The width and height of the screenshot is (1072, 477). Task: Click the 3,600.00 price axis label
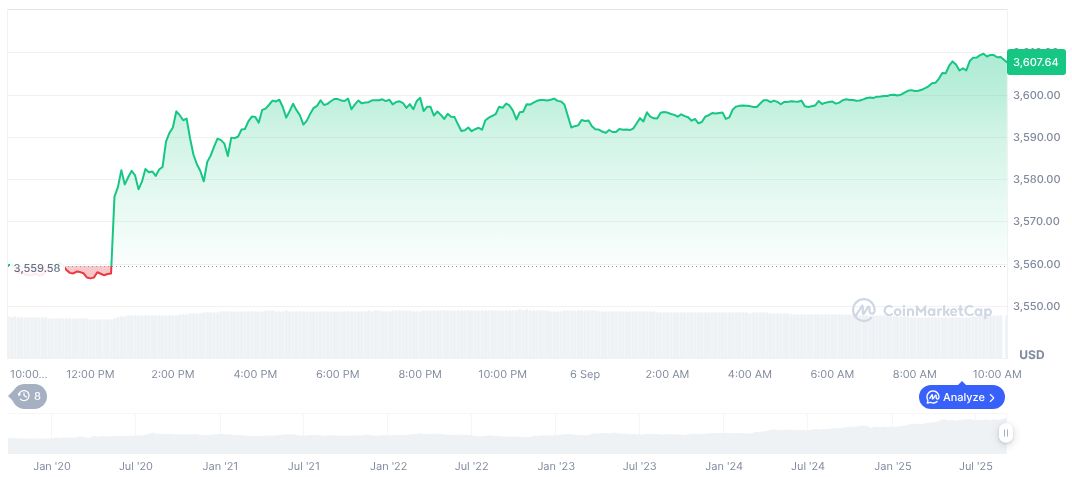[x=1034, y=95]
